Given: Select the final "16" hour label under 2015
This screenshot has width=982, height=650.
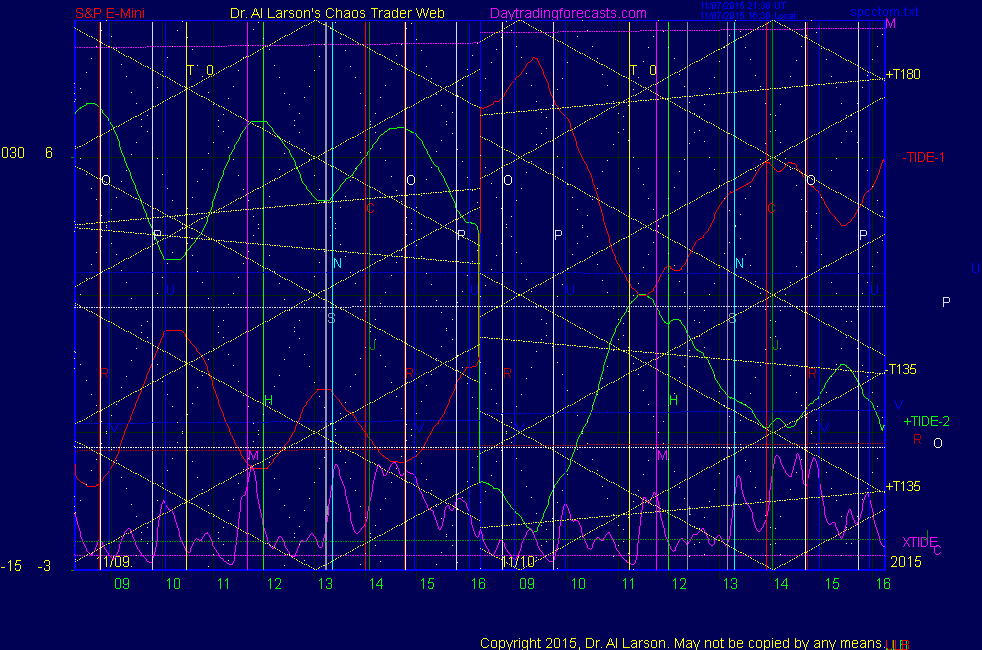Looking at the screenshot, I should 883,584.
